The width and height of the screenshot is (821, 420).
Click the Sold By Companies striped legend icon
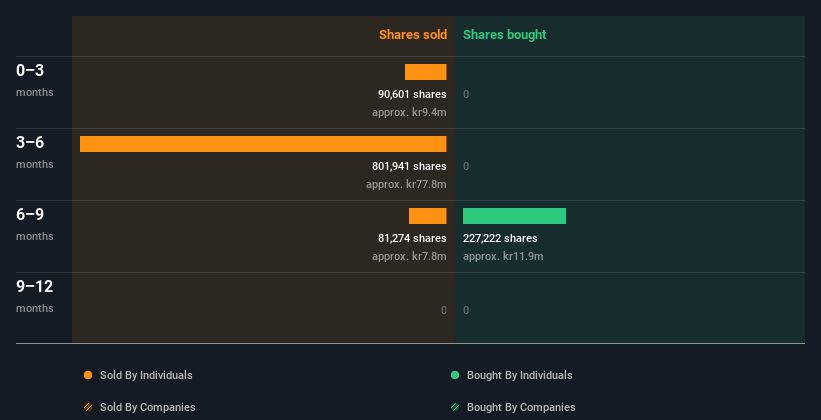[88, 407]
